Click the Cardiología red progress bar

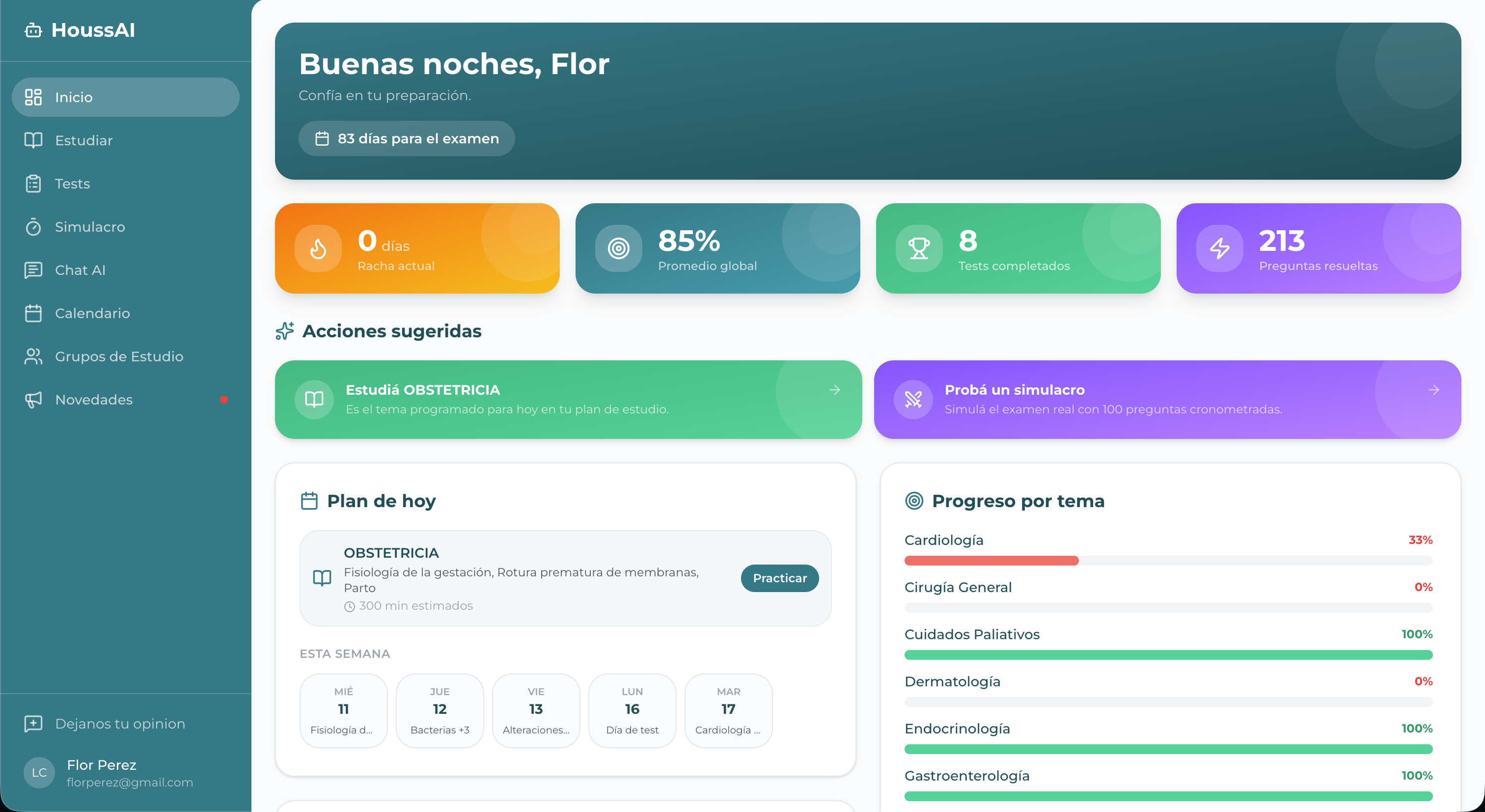991,561
